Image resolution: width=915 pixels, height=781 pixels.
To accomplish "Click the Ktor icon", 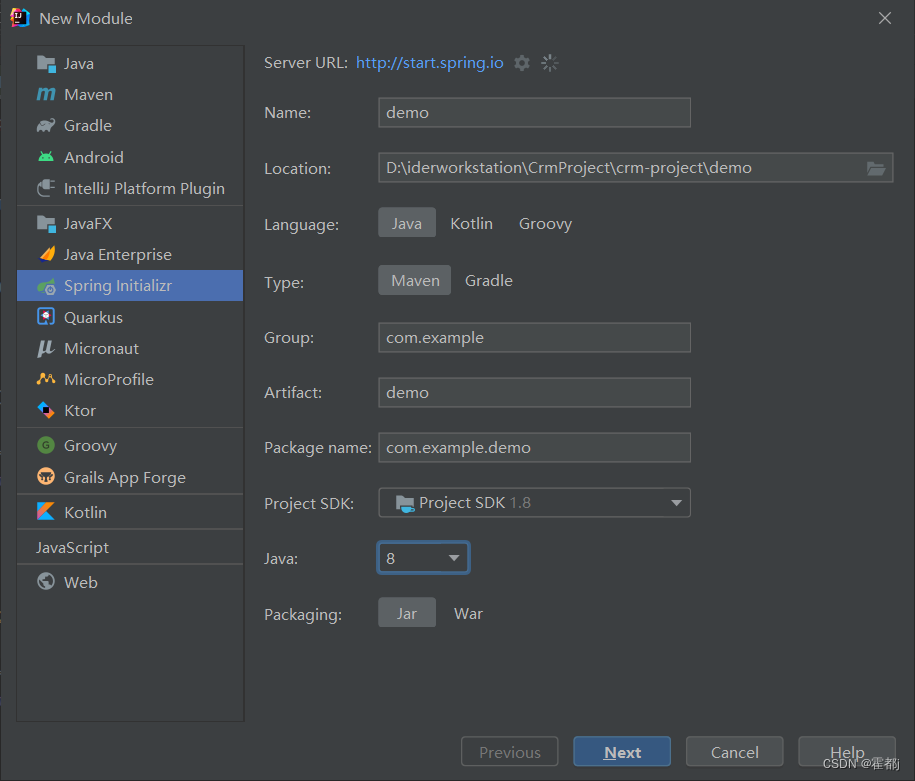I will [x=46, y=410].
